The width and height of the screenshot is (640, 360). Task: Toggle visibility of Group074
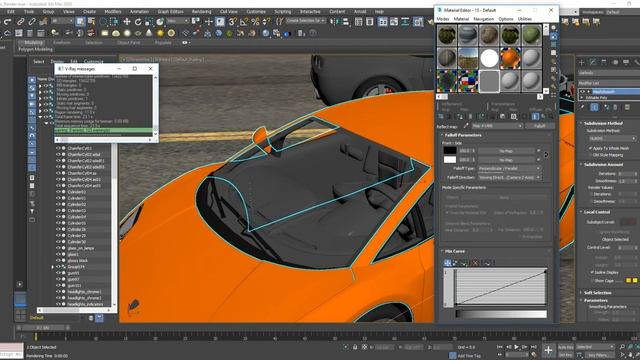pos(58,267)
